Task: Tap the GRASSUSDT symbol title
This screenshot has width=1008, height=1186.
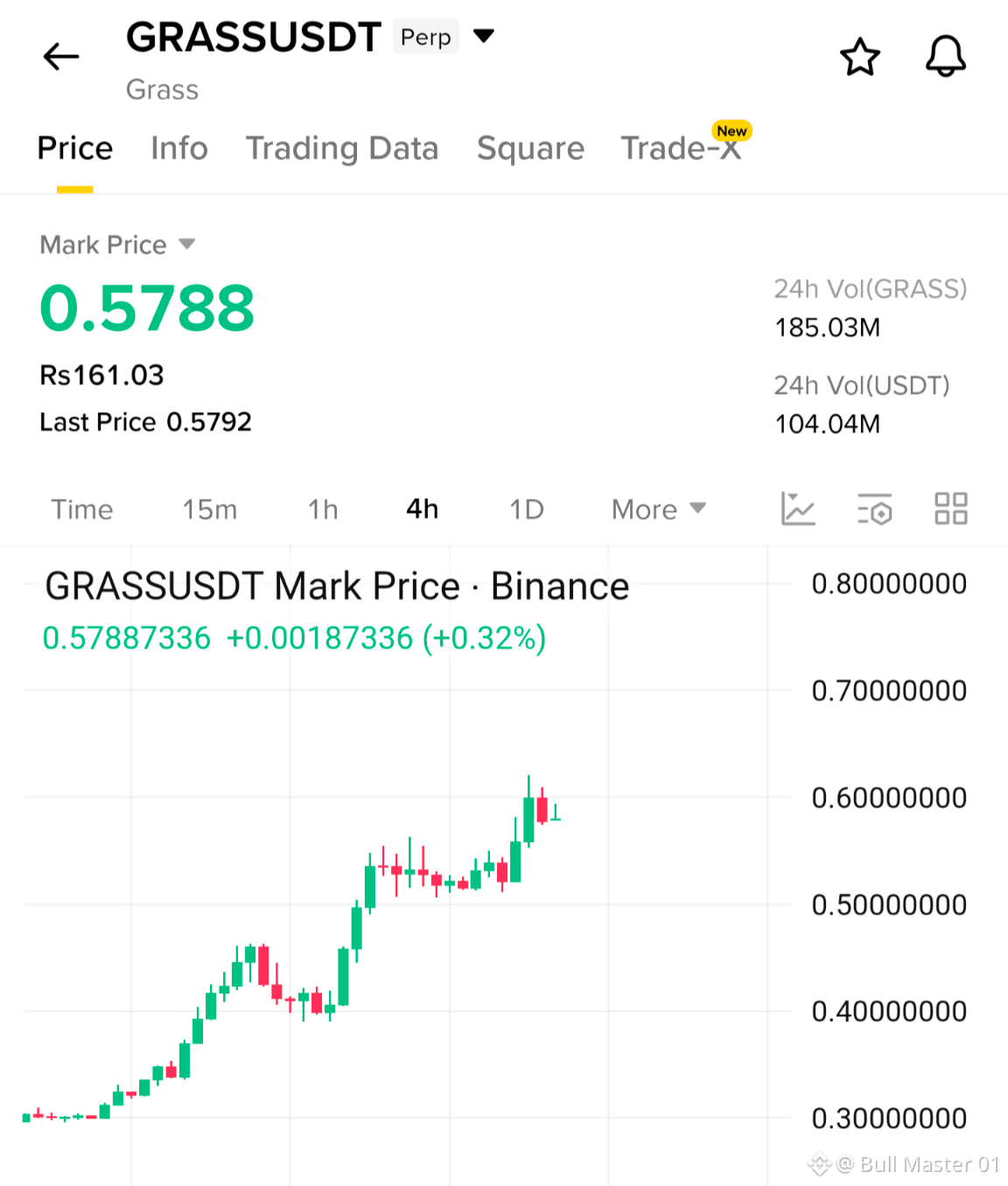Action: (254, 38)
